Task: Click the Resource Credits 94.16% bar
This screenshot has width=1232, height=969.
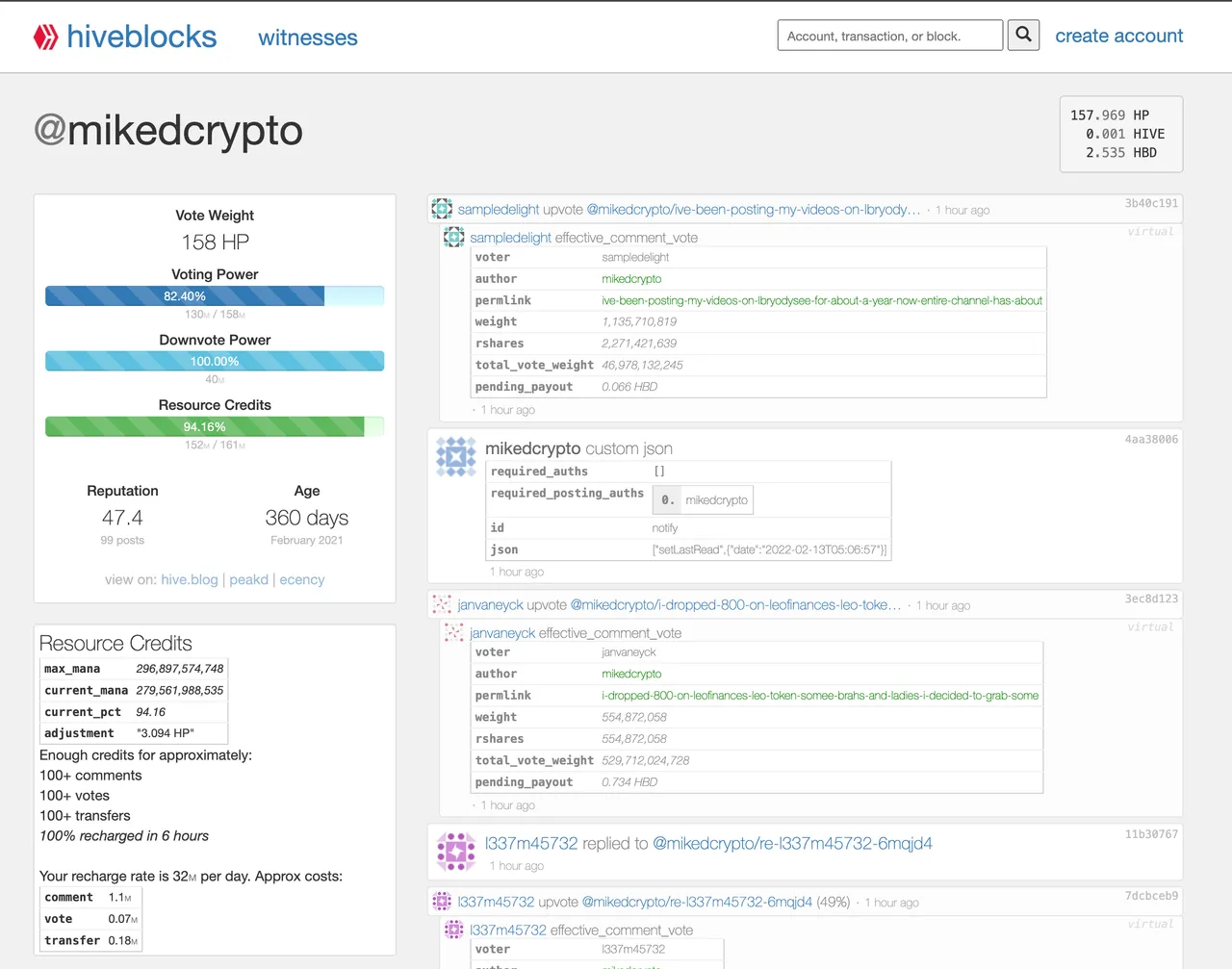Action: pos(215,426)
